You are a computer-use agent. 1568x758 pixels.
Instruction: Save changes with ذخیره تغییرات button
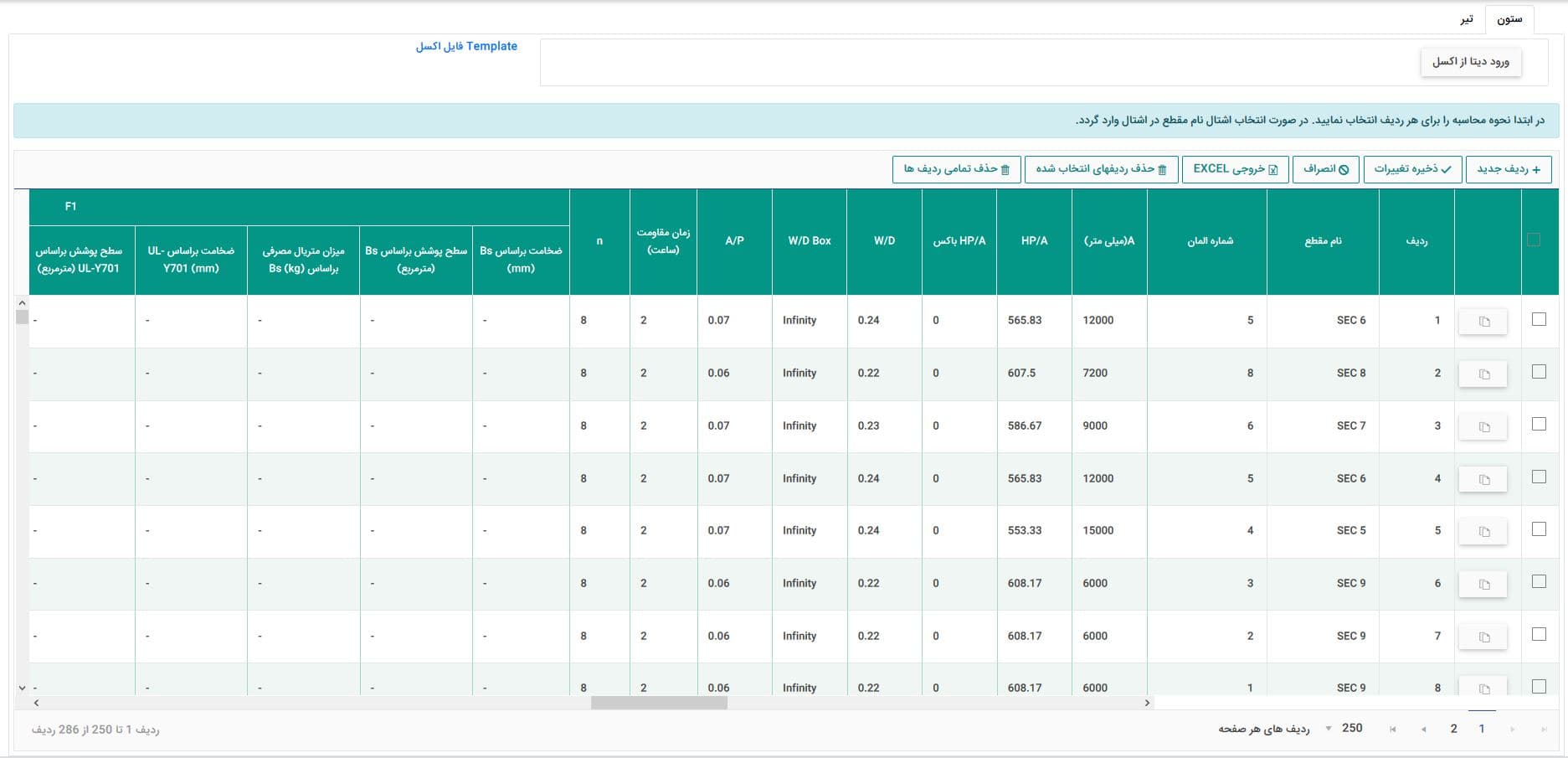point(1412,169)
